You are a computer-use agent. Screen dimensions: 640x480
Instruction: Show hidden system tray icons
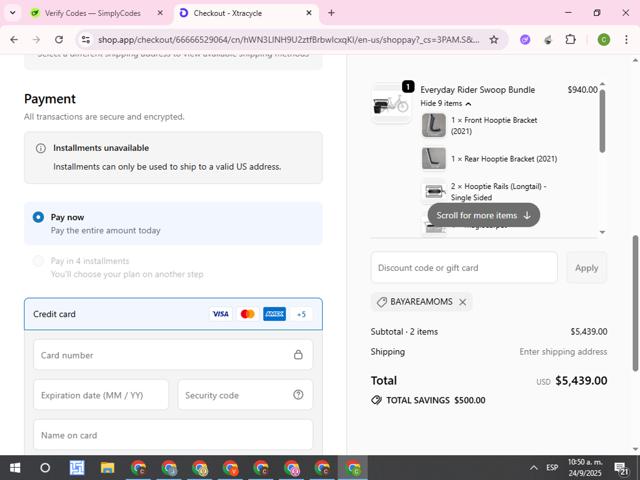pyautogui.click(x=533, y=468)
